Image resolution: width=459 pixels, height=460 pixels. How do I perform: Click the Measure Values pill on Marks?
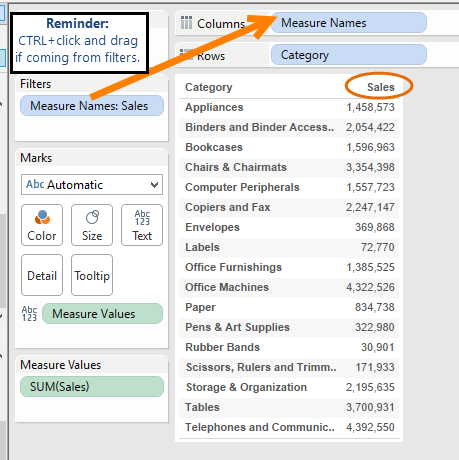point(102,313)
